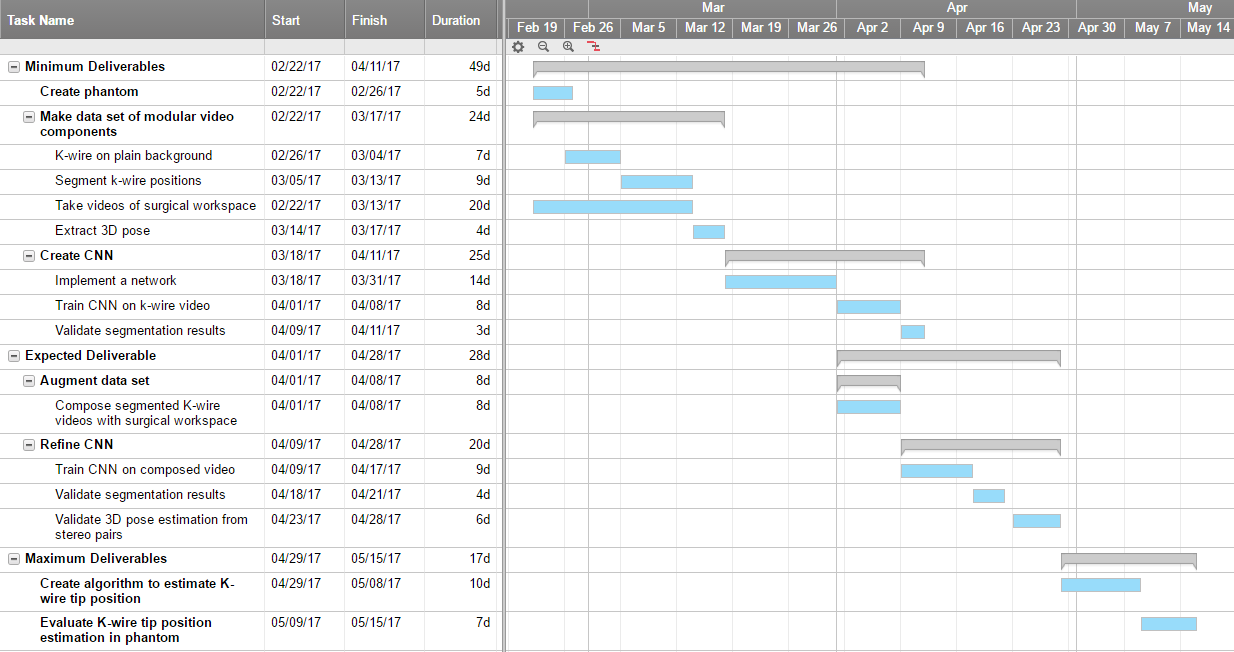Collapse Make data set of modular video components
This screenshot has width=1234, height=652.
click(29, 117)
